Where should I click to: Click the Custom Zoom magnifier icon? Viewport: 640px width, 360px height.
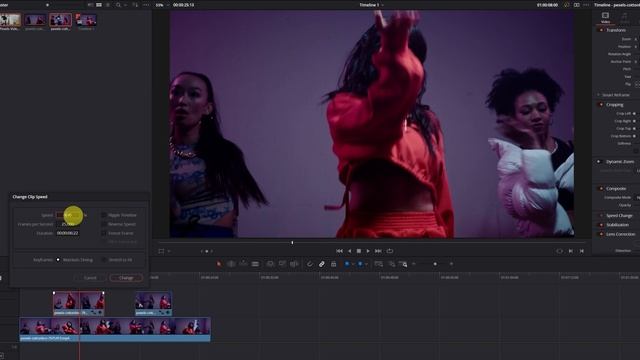coord(403,264)
